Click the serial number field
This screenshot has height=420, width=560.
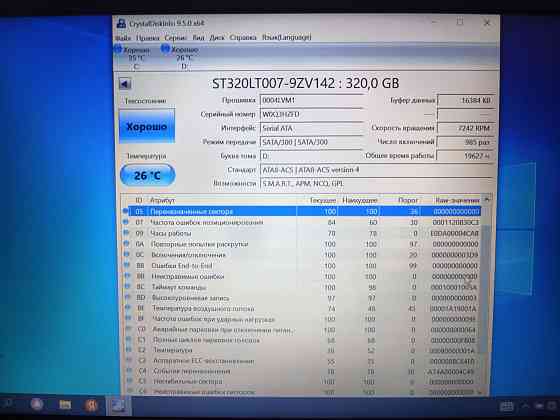pos(311,114)
